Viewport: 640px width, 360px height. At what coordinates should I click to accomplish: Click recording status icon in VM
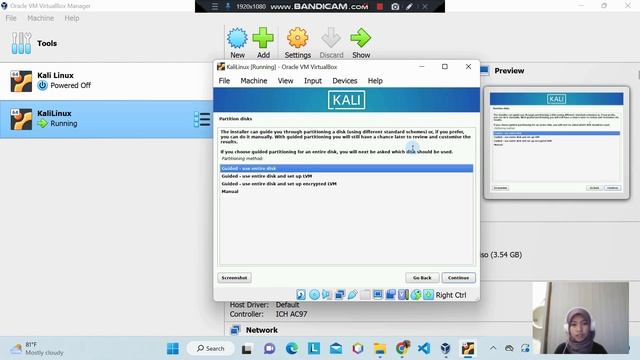coord(390,295)
